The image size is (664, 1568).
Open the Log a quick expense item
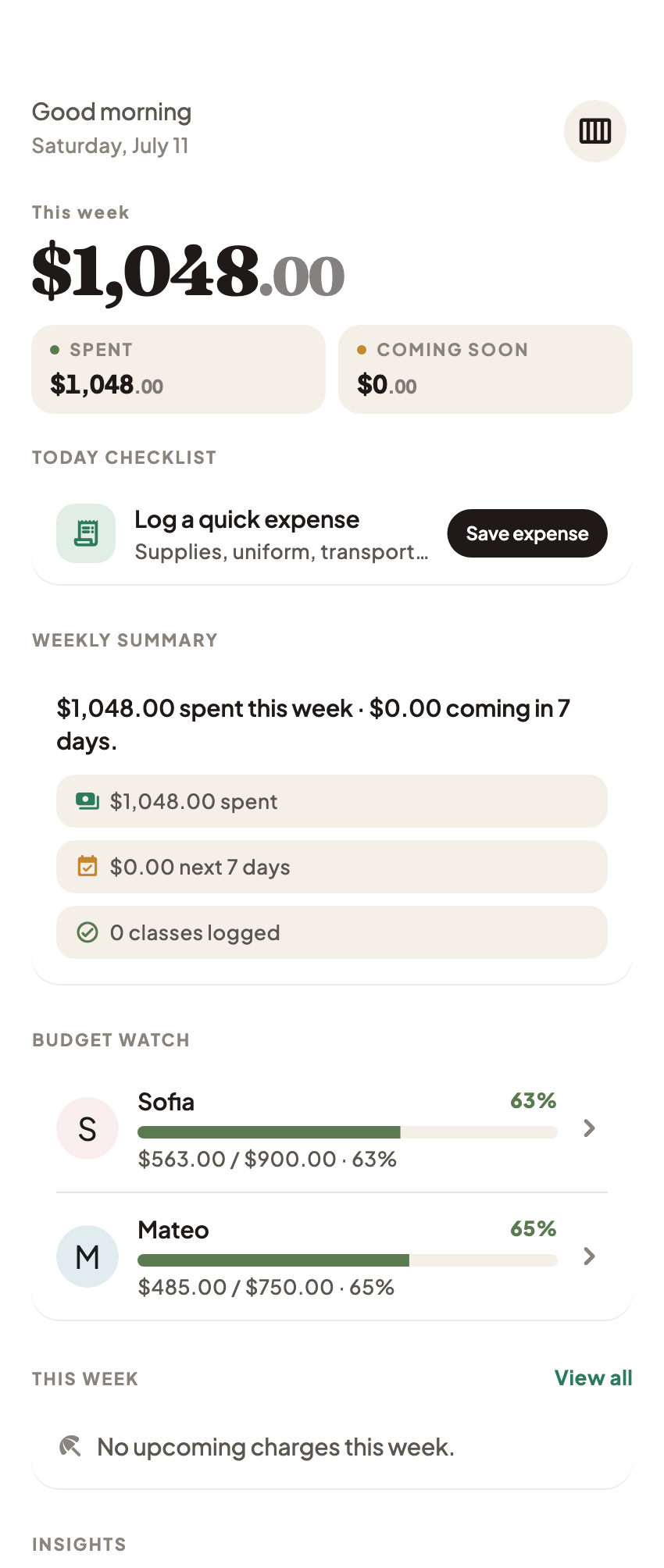point(332,534)
